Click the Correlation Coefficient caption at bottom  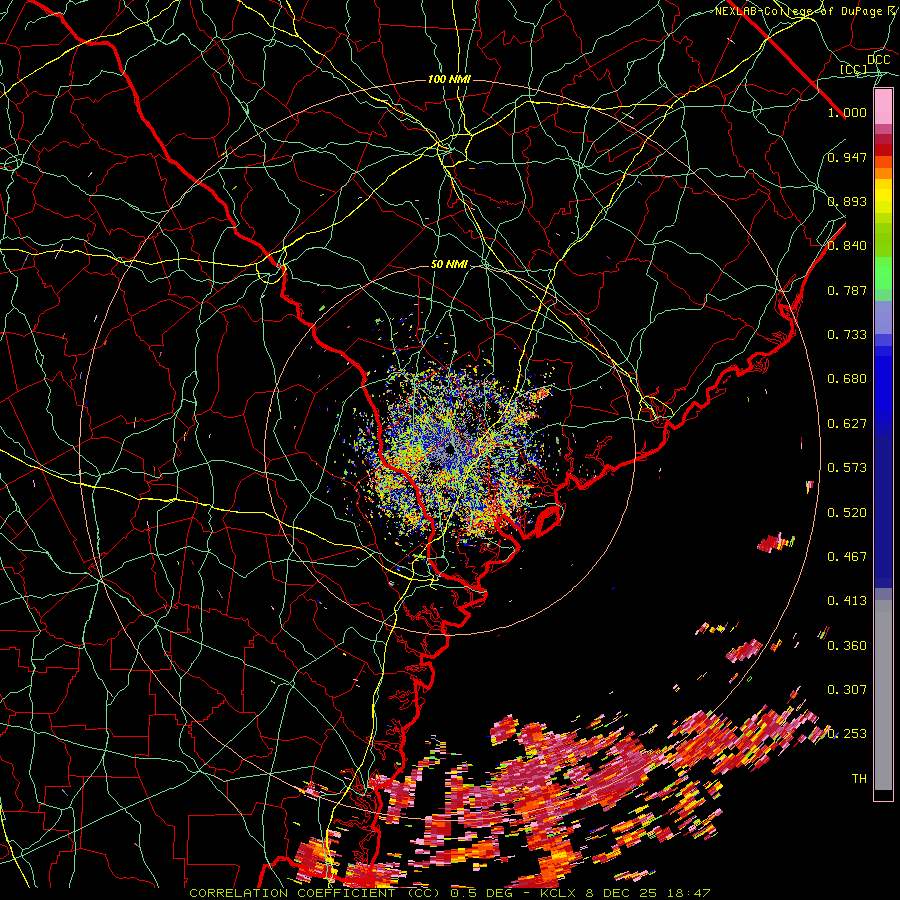[x=450, y=893]
